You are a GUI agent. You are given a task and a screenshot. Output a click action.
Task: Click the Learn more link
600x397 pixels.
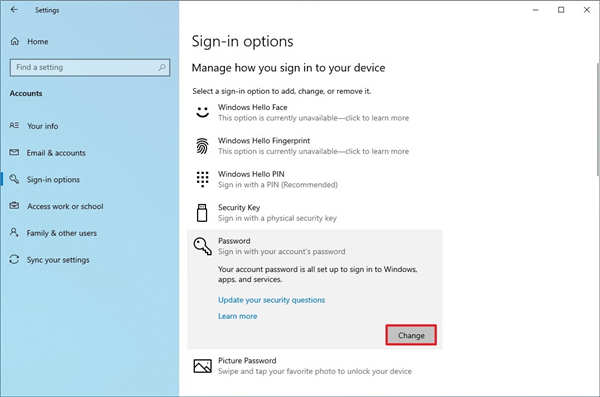pos(238,316)
